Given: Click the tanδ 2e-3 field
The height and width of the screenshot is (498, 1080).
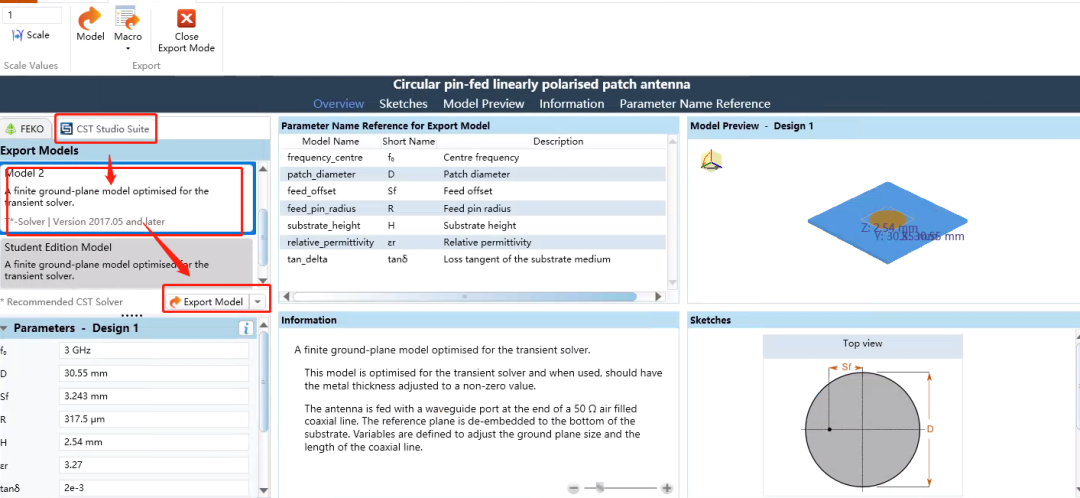Looking at the screenshot, I should 154,488.
